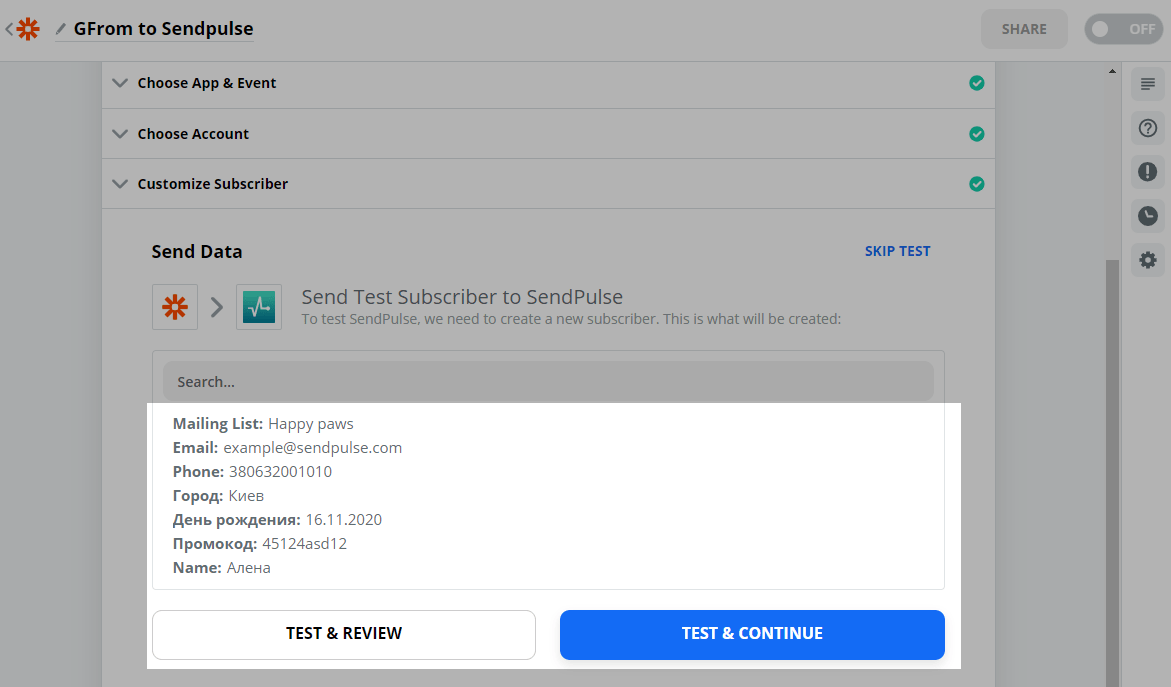Click the TEST & CONTINUE button
The width and height of the screenshot is (1171, 687).
pos(752,634)
